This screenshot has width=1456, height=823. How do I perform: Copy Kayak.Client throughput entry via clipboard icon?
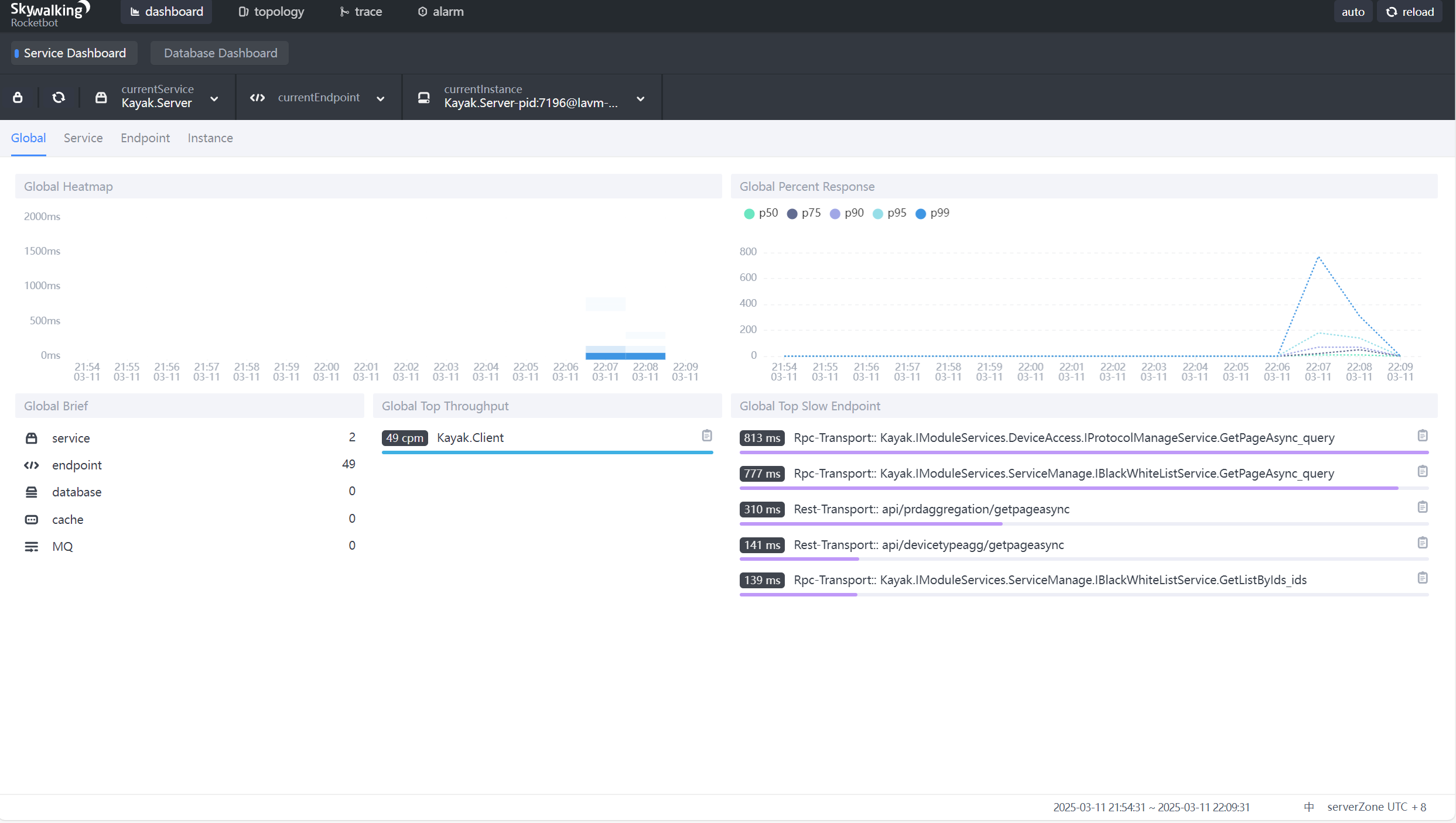707,435
